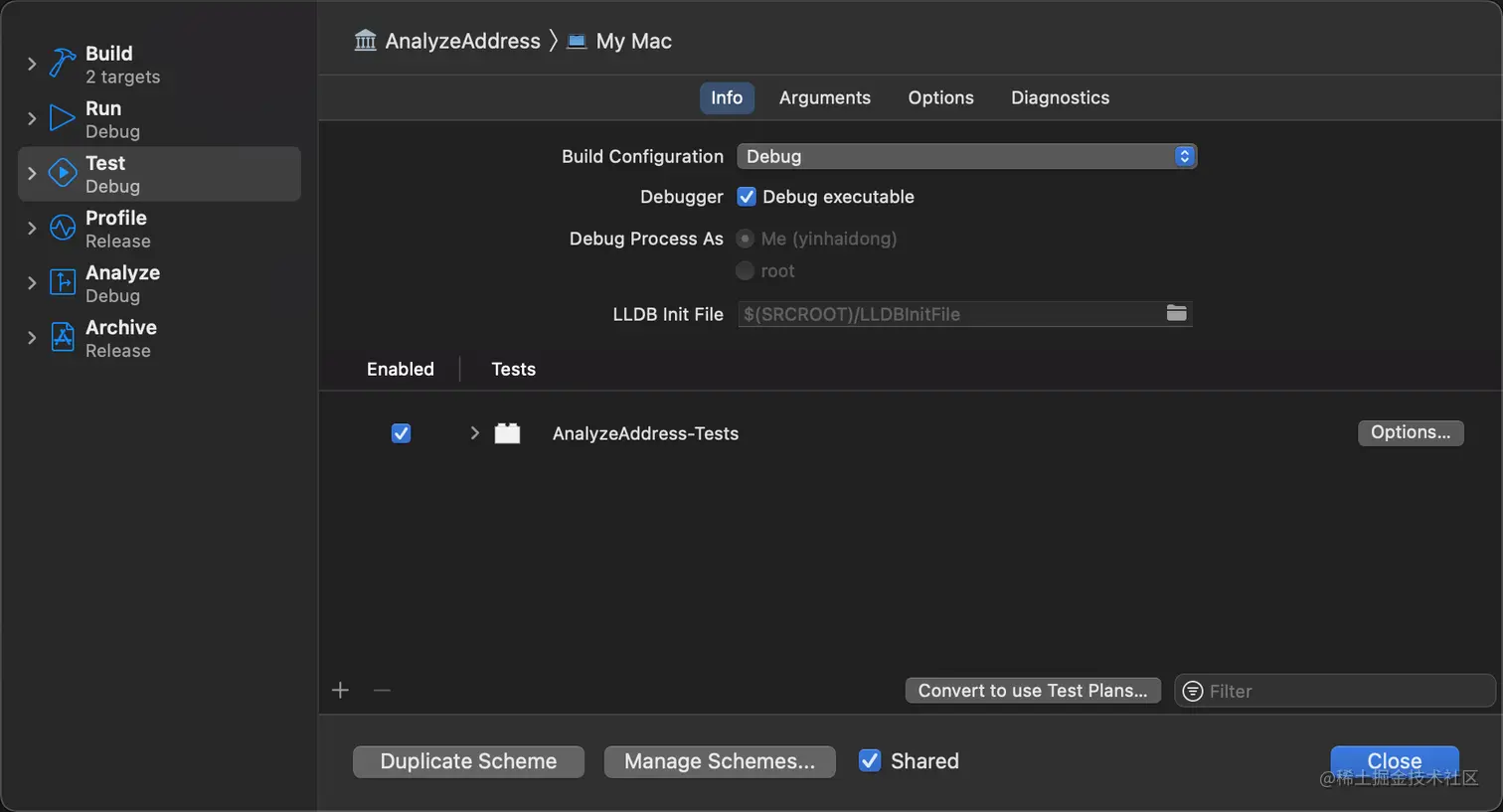Screen dimensions: 1503x812
Task: Disable the AnalyzeAddress-Tests enabled checkbox
Action: (401, 433)
